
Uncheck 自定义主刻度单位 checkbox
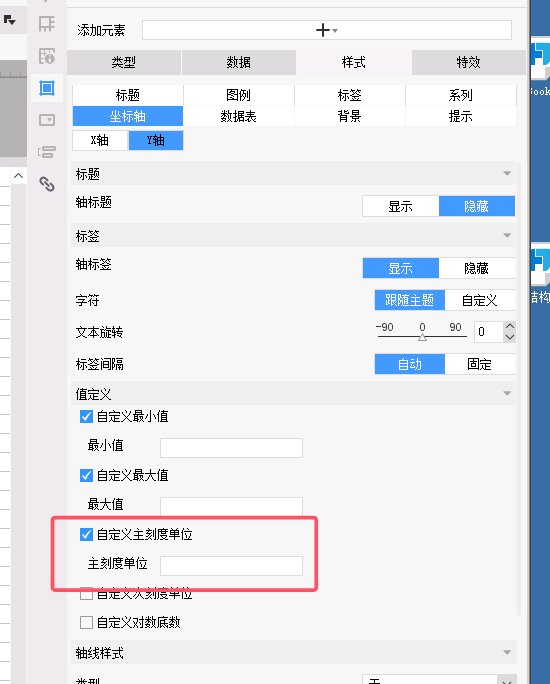coord(86,534)
